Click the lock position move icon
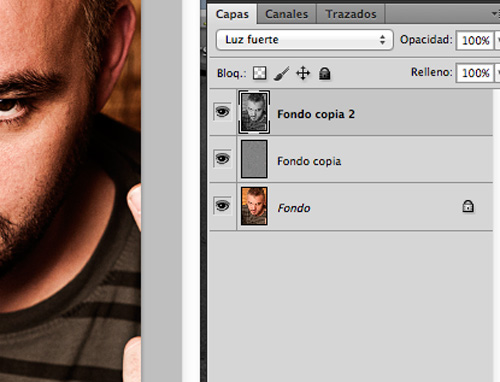500x382 pixels. click(303, 73)
